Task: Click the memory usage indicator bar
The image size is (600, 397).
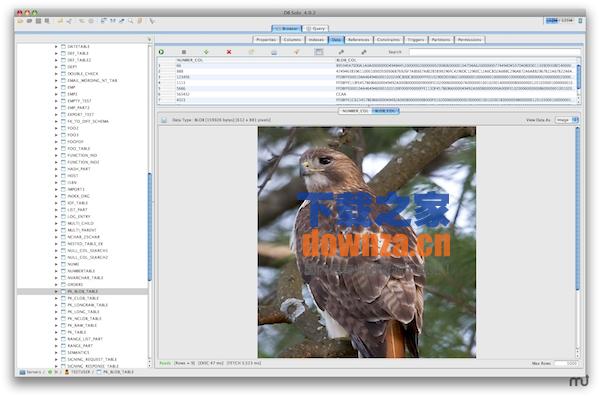Action: (x=559, y=20)
